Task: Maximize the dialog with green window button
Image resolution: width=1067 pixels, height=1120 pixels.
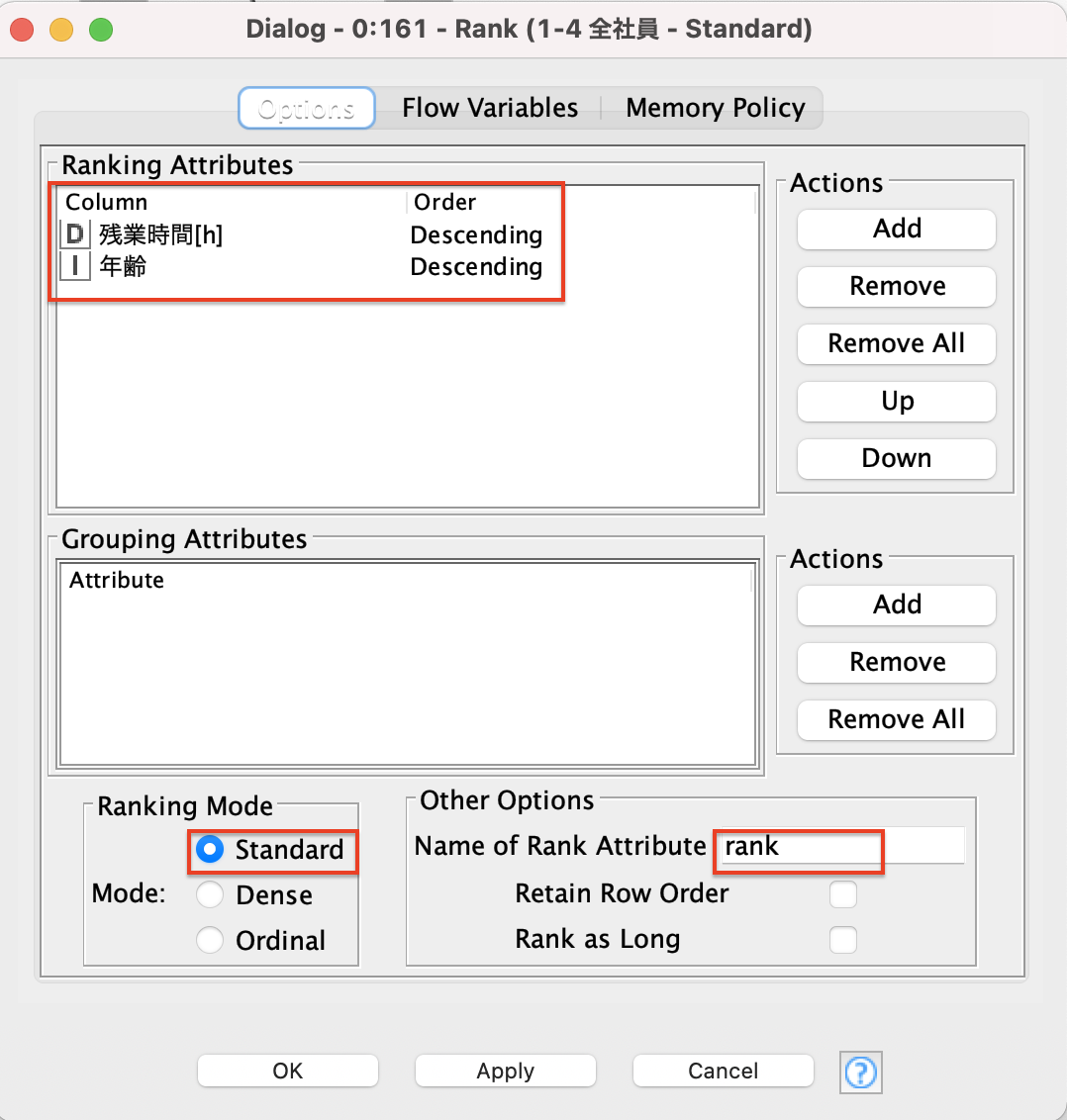Action: click(101, 30)
